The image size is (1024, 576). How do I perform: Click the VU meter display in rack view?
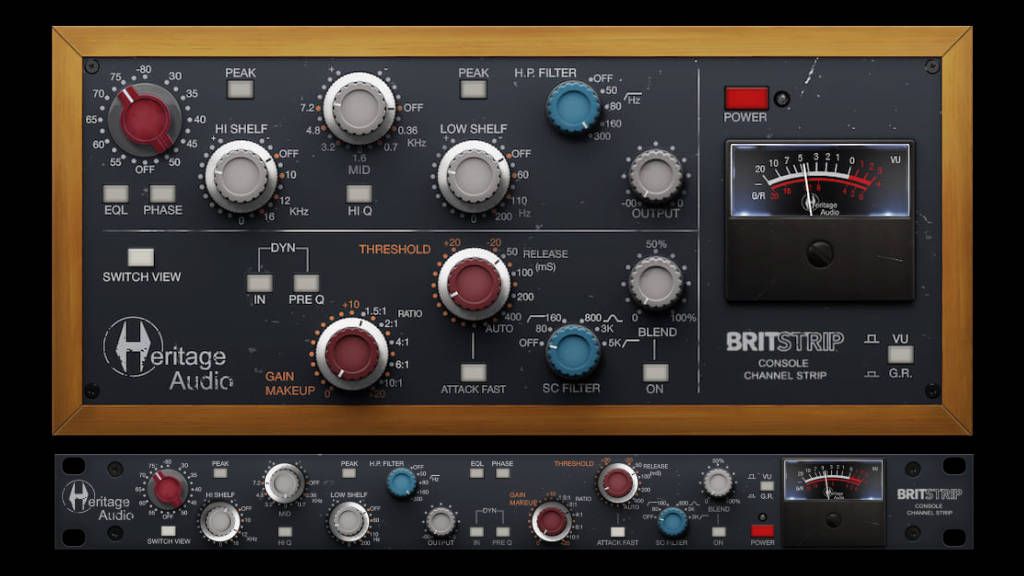coord(833,481)
